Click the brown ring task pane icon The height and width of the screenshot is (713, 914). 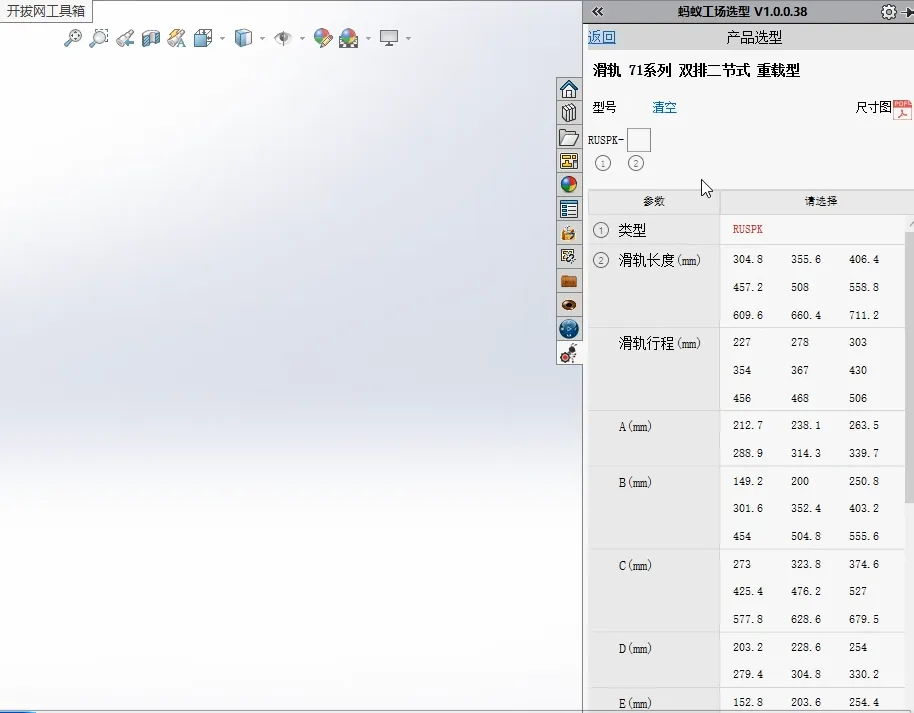pyautogui.click(x=569, y=305)
